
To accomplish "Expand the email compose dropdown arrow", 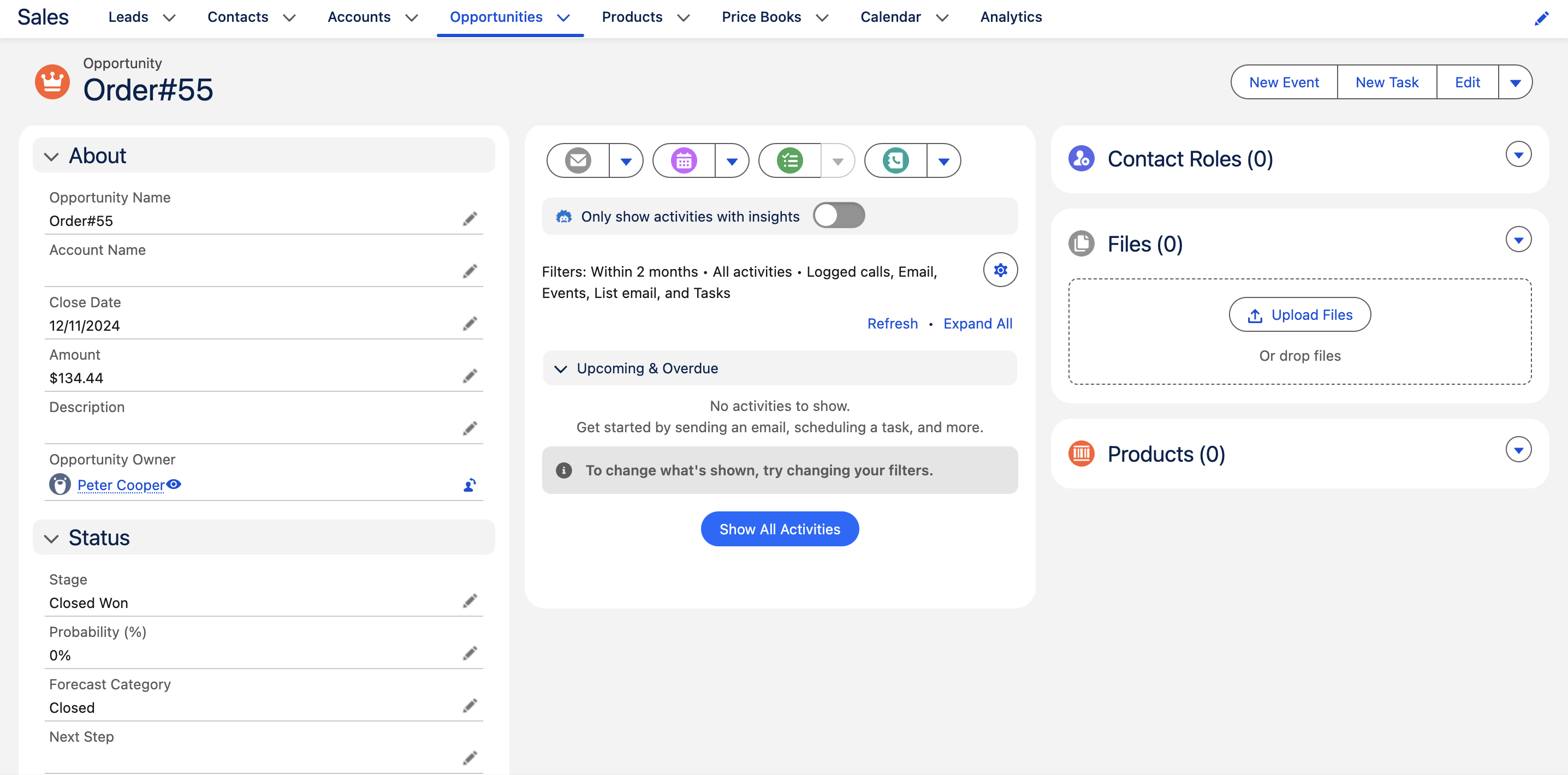I will [626, 160].
